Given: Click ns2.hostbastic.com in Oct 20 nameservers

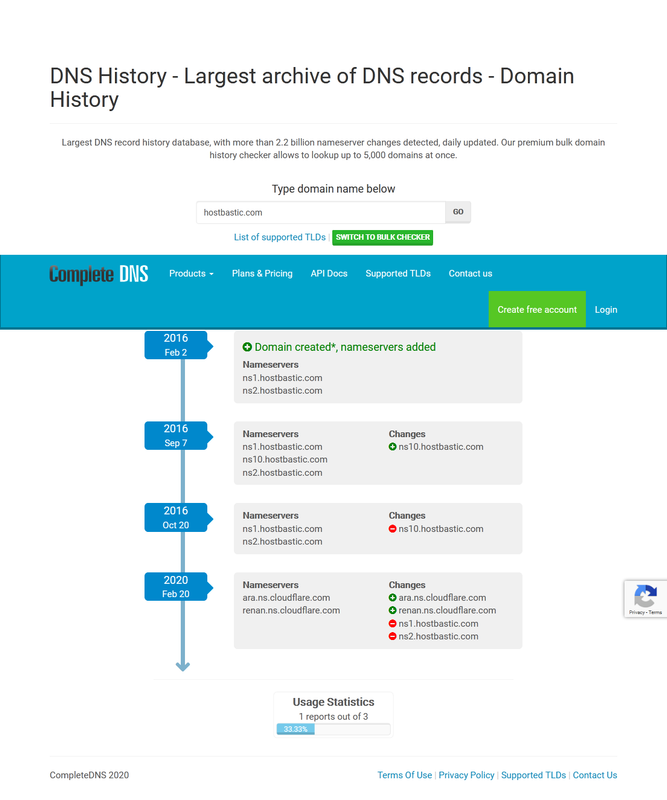Looking at the screenshot, I should point(282,541).
